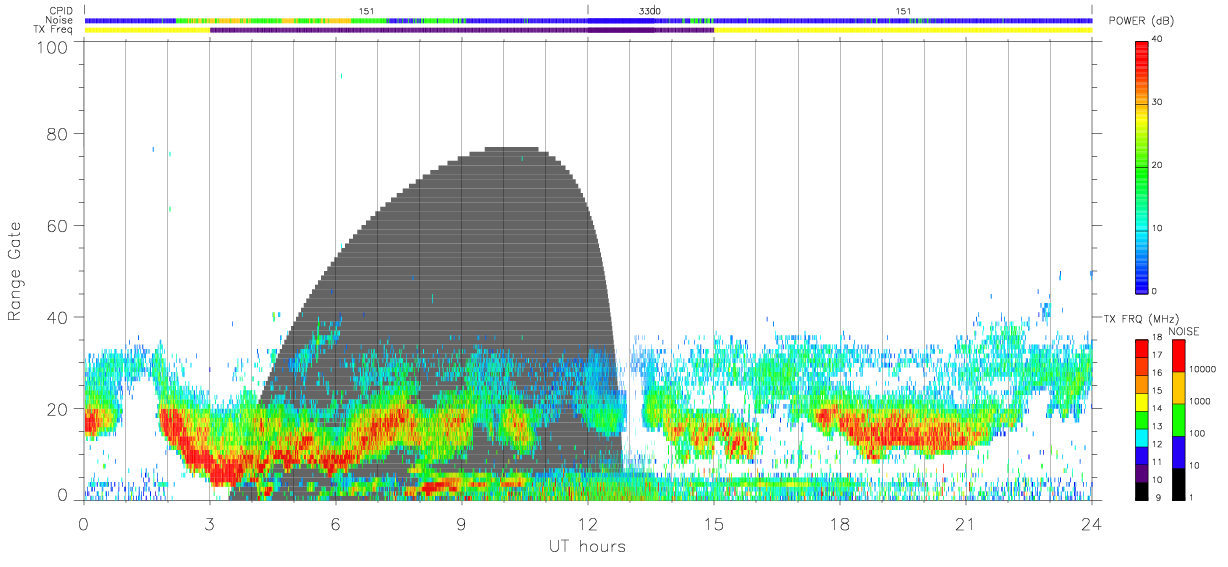
Task: Click the TX Freq row label
Action: 53,29
